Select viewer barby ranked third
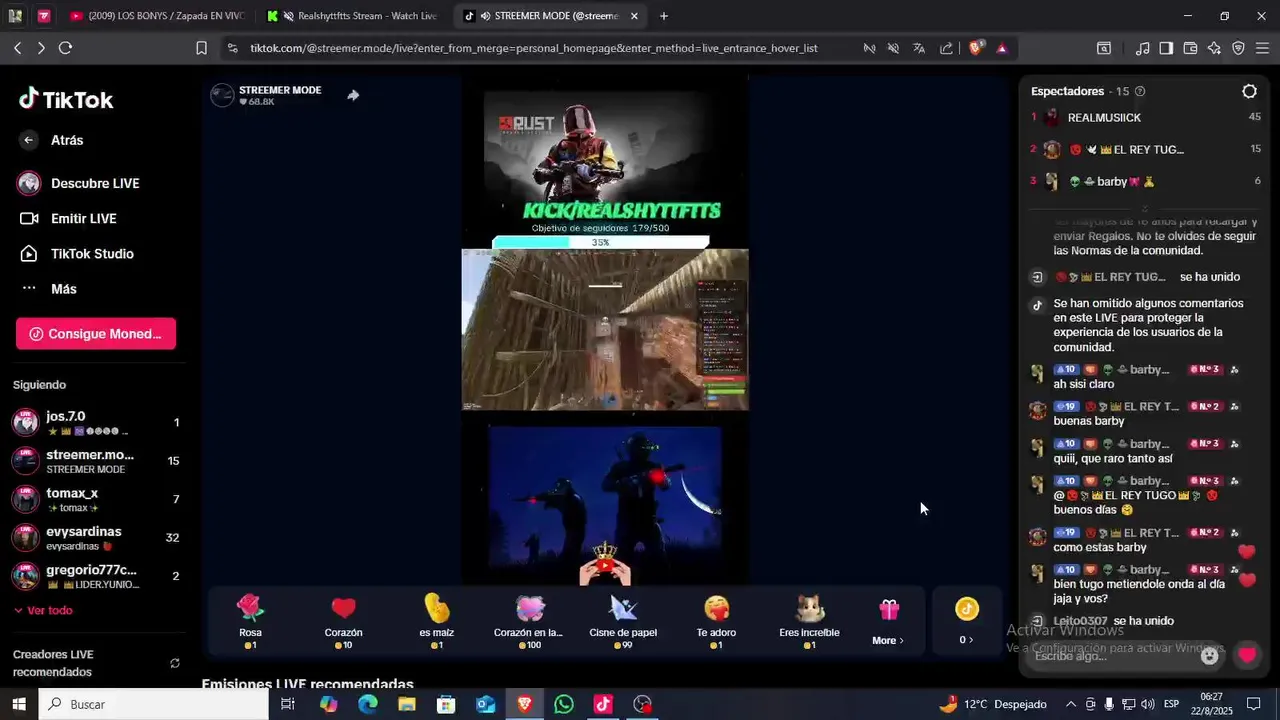This screenshot has height=720, width=1280. [1146, 181]
